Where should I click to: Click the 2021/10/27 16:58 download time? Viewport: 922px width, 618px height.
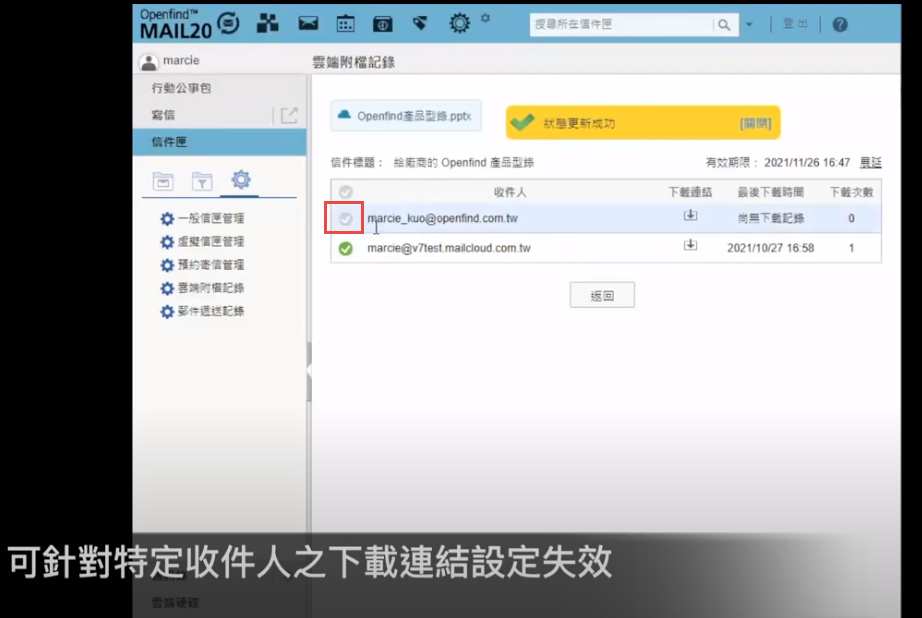pos(770,248)
